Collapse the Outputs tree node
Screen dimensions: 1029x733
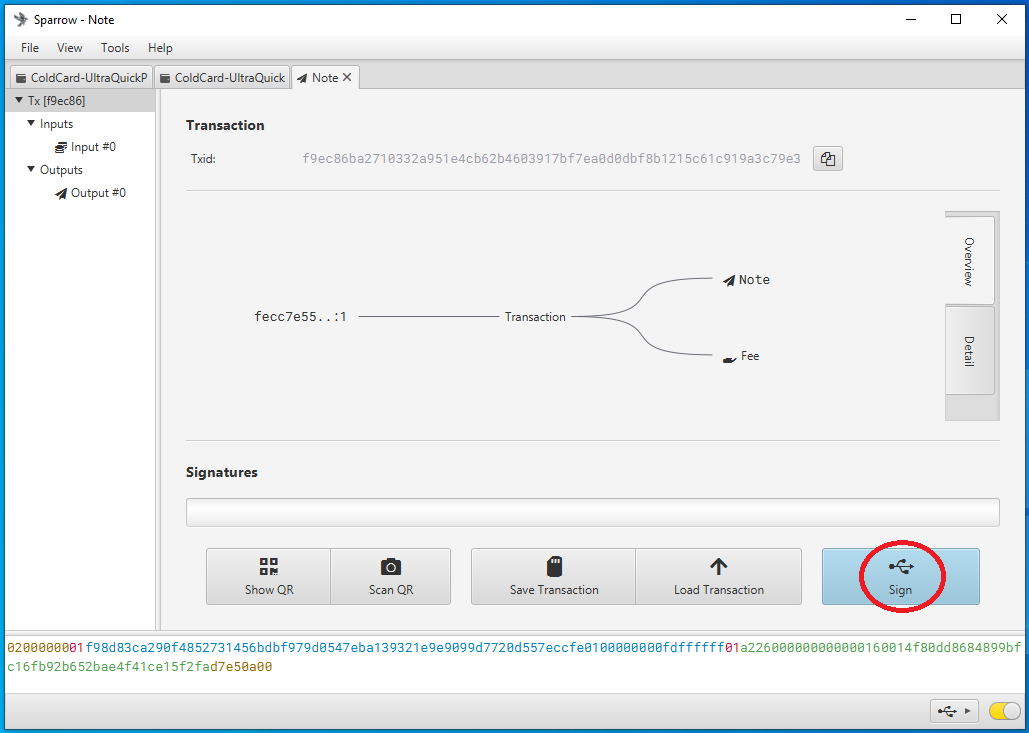click(31, 169)
